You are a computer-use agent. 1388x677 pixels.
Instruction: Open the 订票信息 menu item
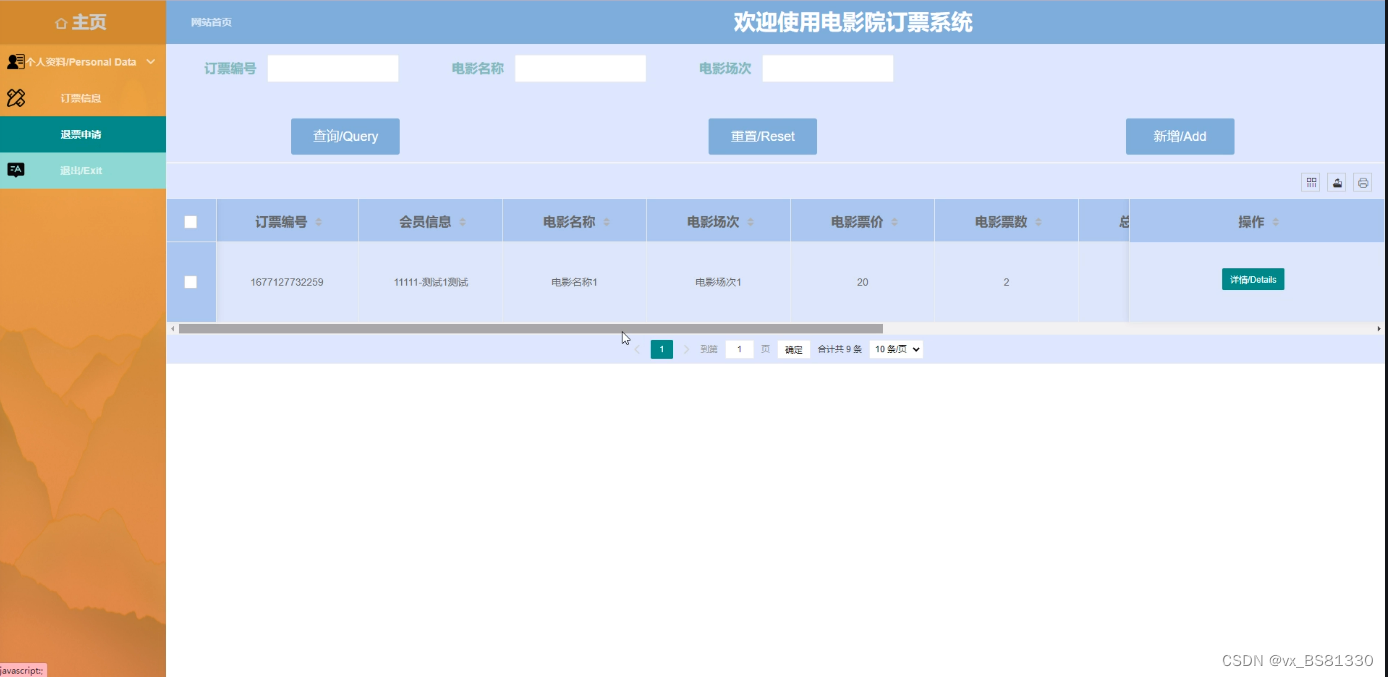[x=83, y=98]
